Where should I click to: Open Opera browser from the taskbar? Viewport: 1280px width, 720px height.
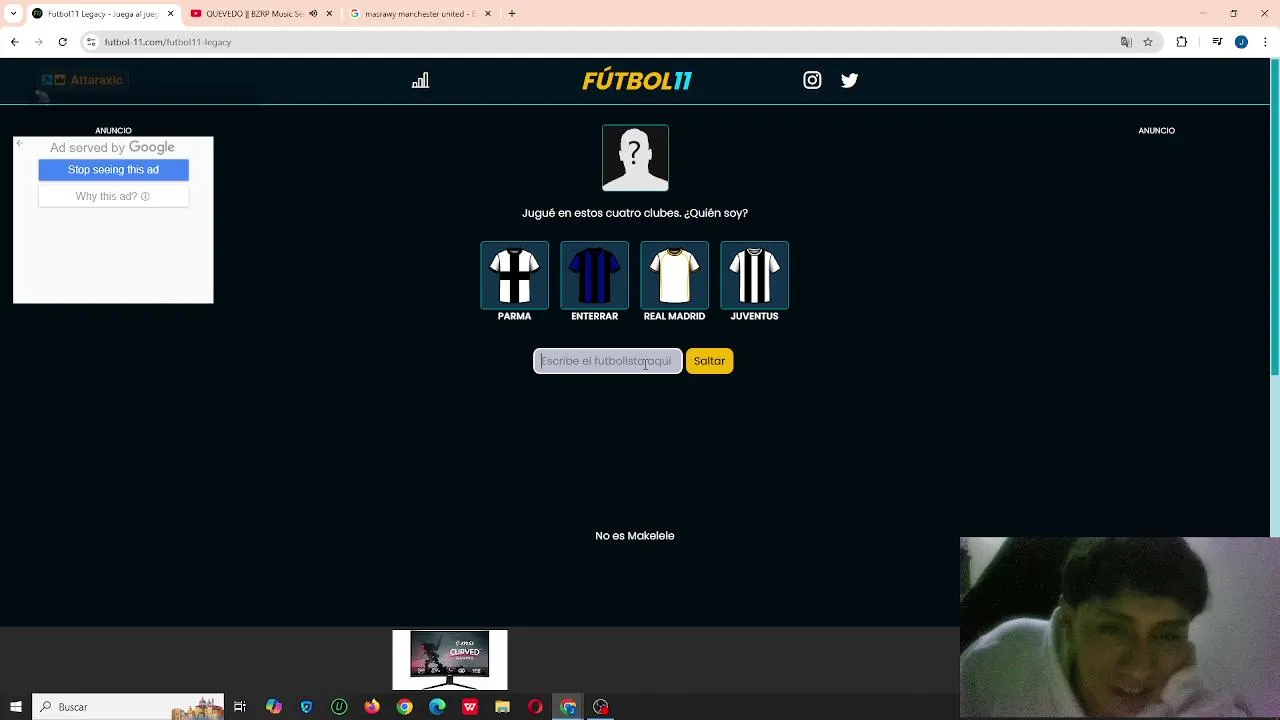pyautogui.click(x=535, y=707)
